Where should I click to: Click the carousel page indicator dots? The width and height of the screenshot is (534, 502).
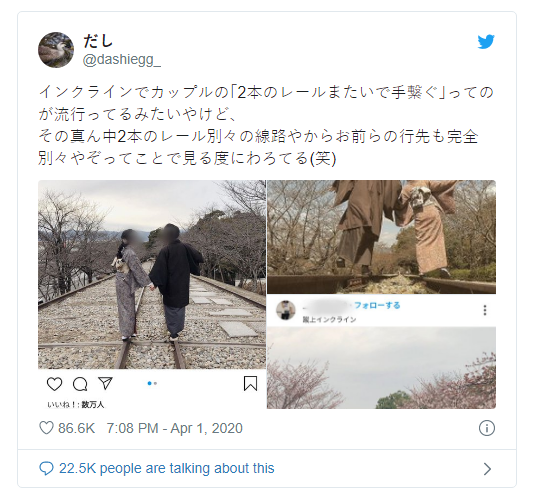(152, 383)
